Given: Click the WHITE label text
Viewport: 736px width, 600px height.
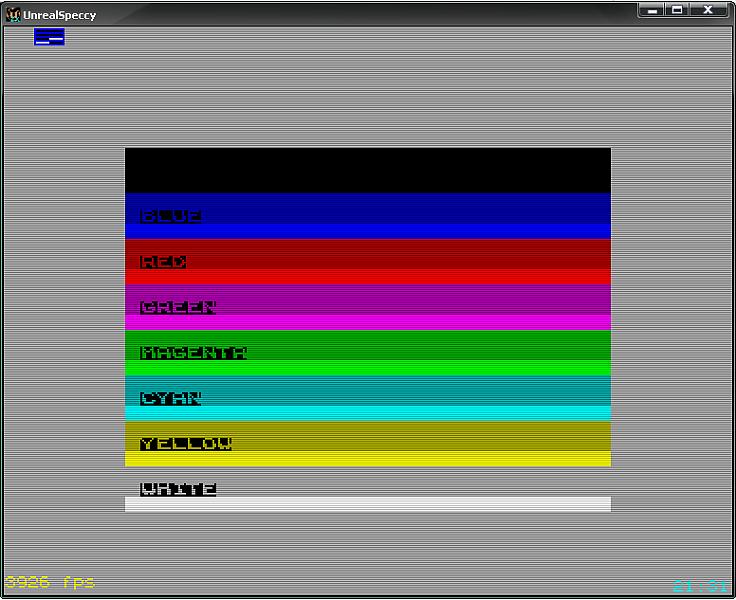Looking at the screenshot, I should click(178, 489).
